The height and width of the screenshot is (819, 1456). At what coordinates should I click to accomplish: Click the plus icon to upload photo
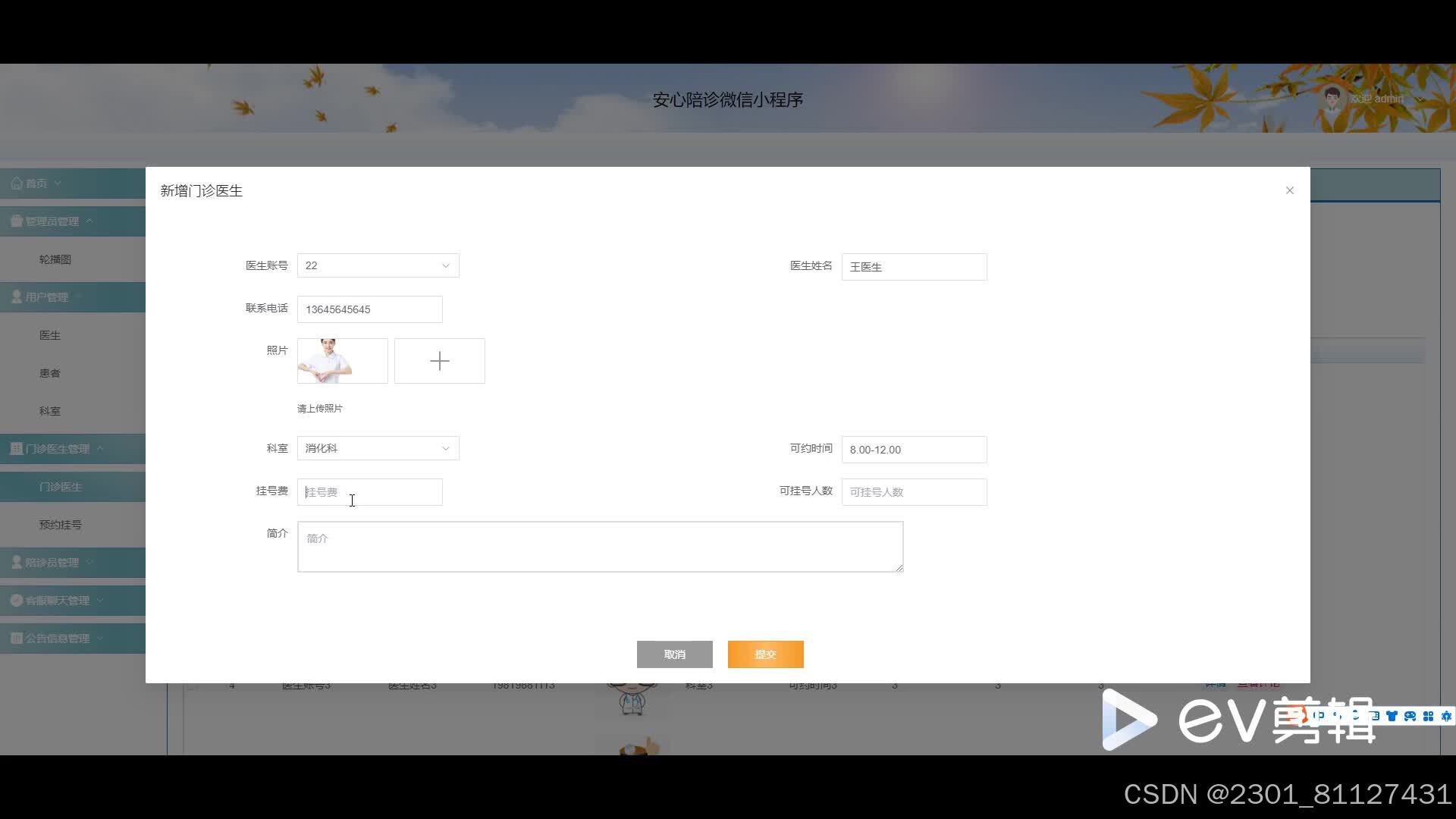pyautogui.click(x=440, y=361)
